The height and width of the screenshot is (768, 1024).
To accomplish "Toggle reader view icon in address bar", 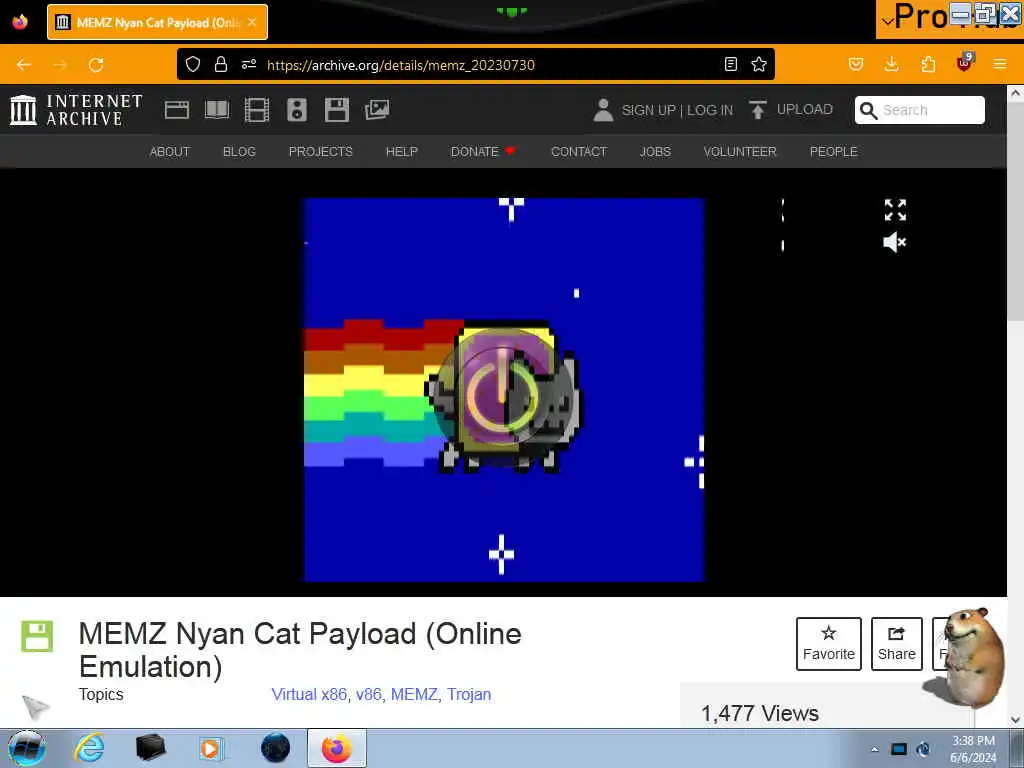I will click(x=731, y=64).
